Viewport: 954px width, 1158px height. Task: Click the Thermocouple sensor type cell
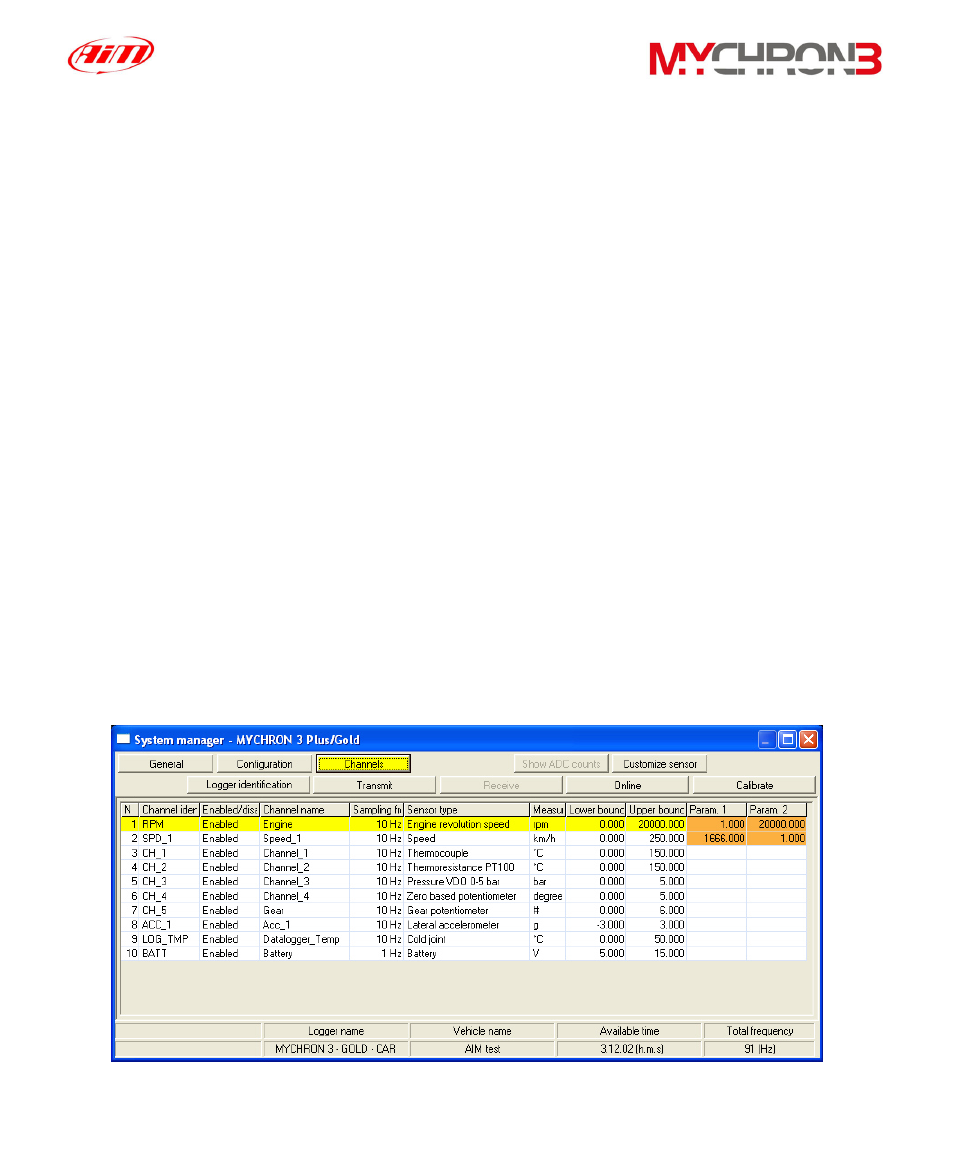(x=467, y=853)
